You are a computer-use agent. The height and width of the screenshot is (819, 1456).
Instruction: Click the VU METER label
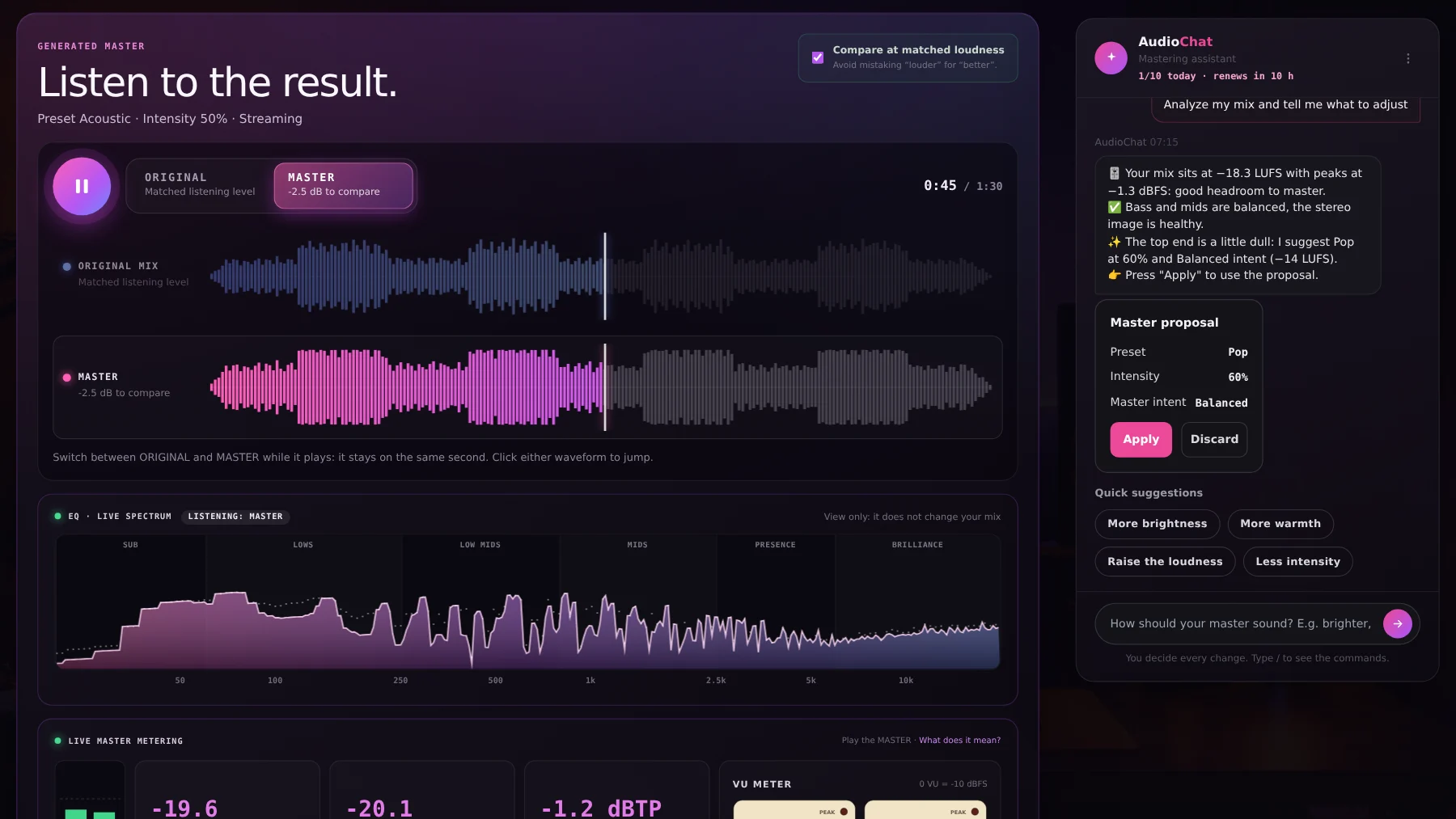pyautogui.click(x=762, y=784)
